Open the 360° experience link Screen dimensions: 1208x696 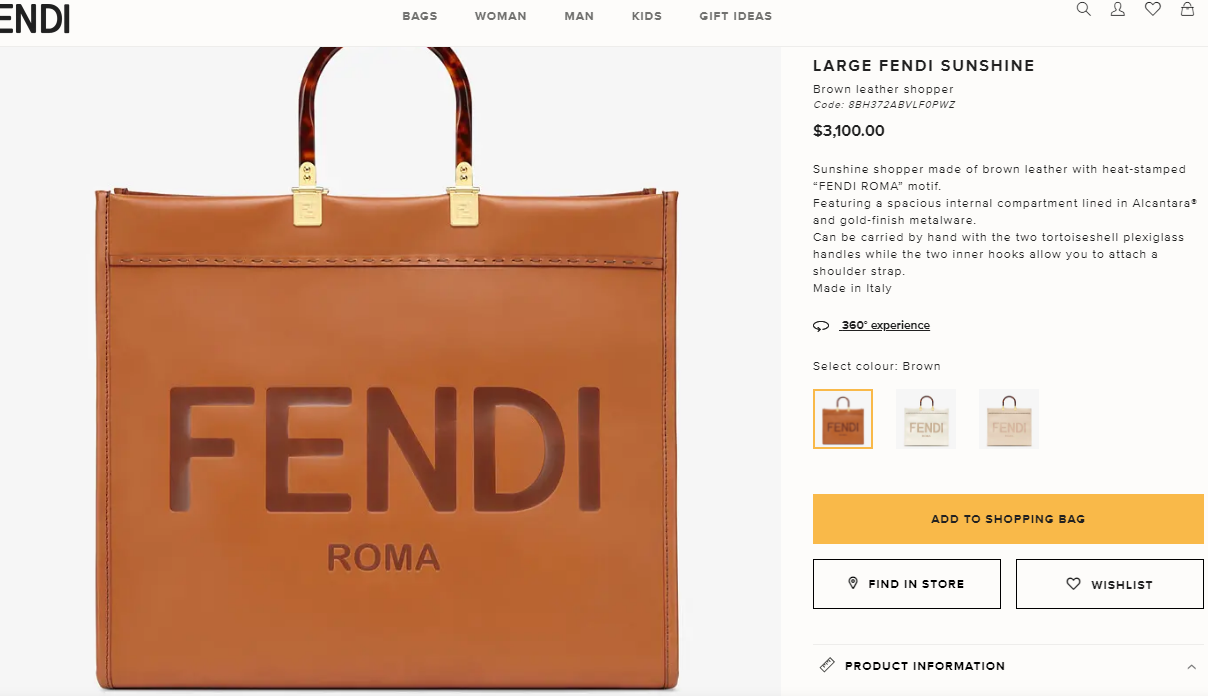(885, 326)
